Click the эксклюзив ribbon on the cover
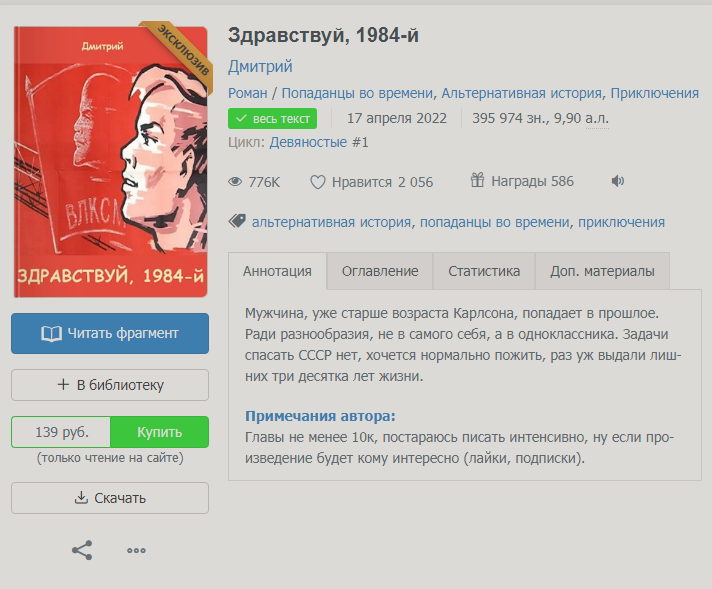 coord(182,50)
